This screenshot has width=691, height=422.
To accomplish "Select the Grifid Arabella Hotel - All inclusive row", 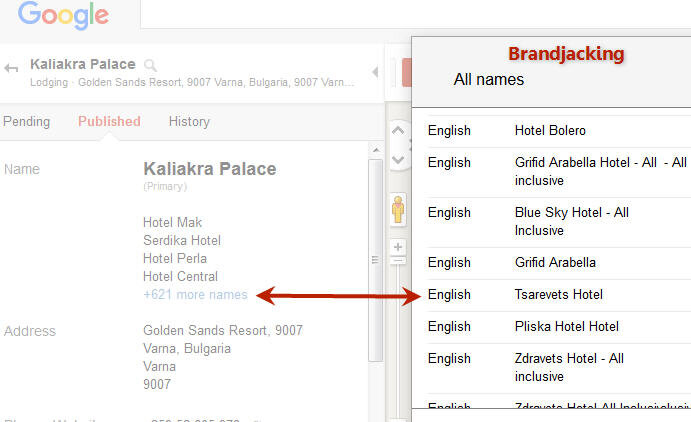I will pyautogui.click(x=558, y=172).
